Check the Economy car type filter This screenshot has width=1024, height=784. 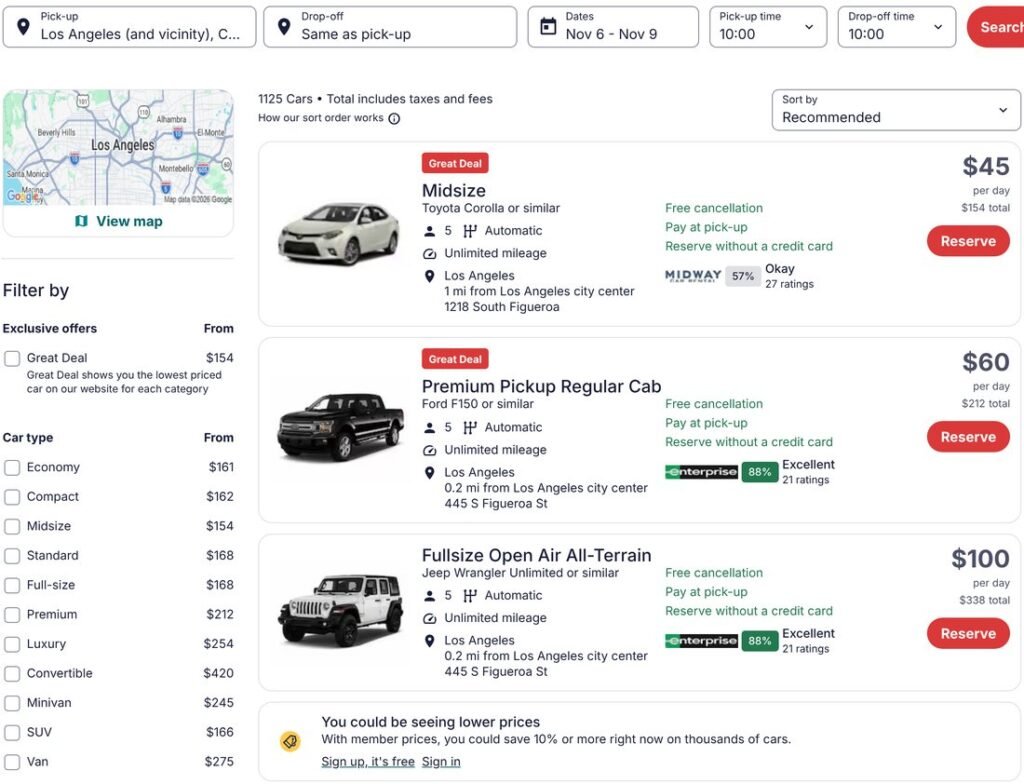click(x=12, y=467)
